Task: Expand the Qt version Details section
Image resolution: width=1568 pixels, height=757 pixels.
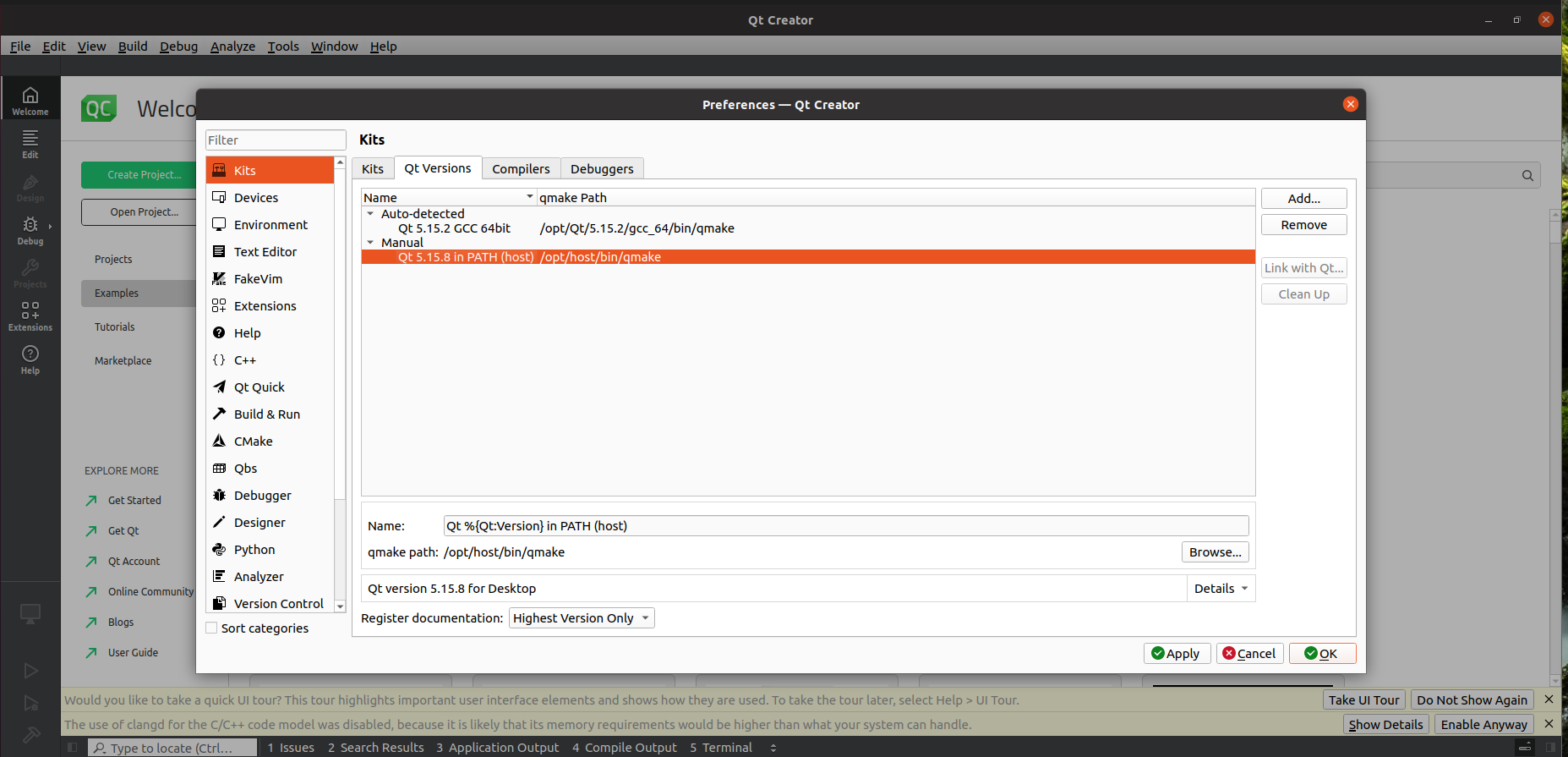Action: [1221, 589]
